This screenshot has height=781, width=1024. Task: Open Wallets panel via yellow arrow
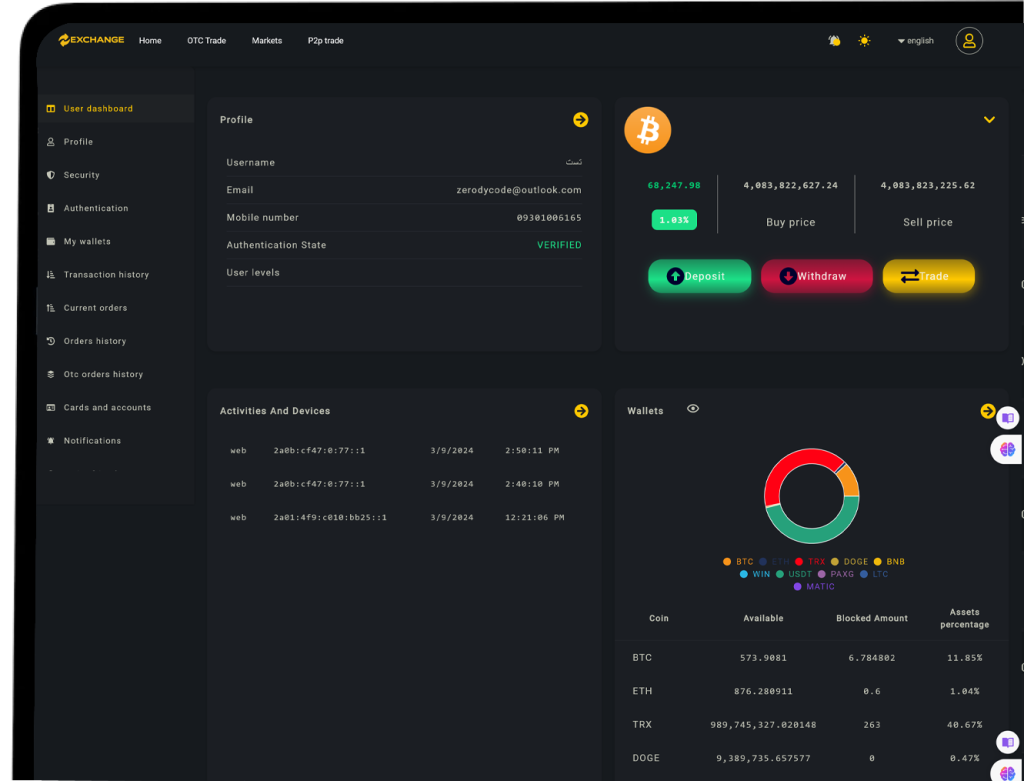(x=988, y=411)
